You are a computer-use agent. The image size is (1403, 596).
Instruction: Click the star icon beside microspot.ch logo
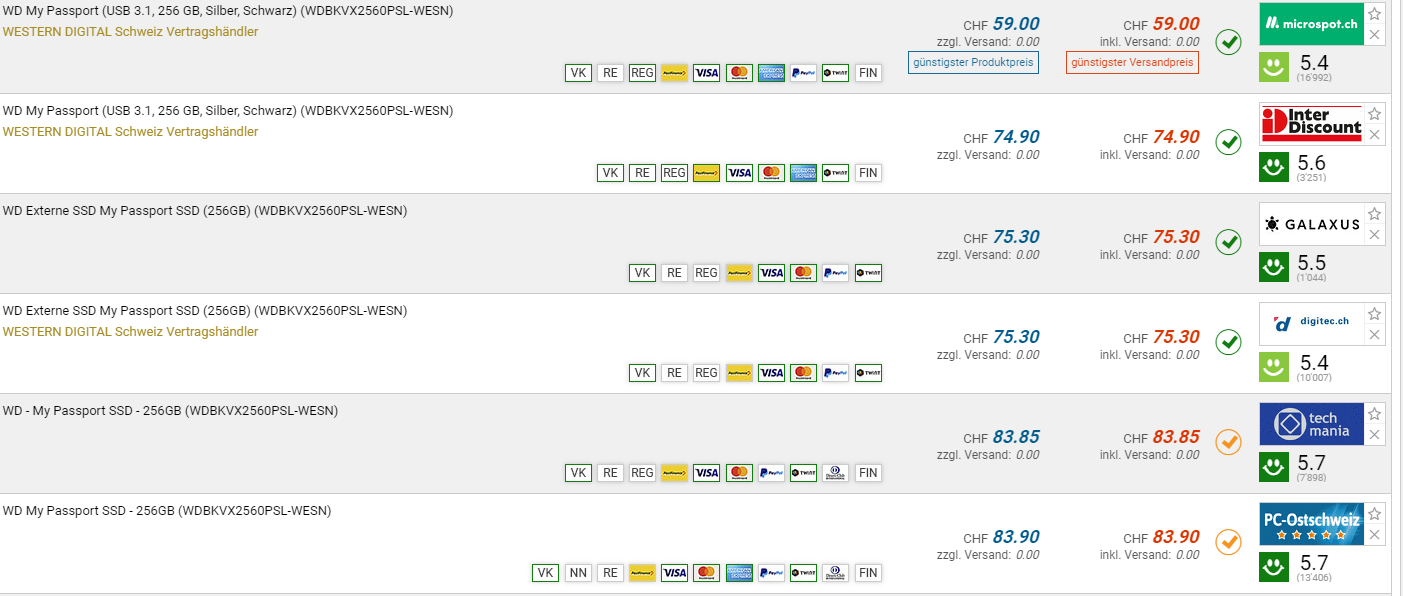point(1375,15)
